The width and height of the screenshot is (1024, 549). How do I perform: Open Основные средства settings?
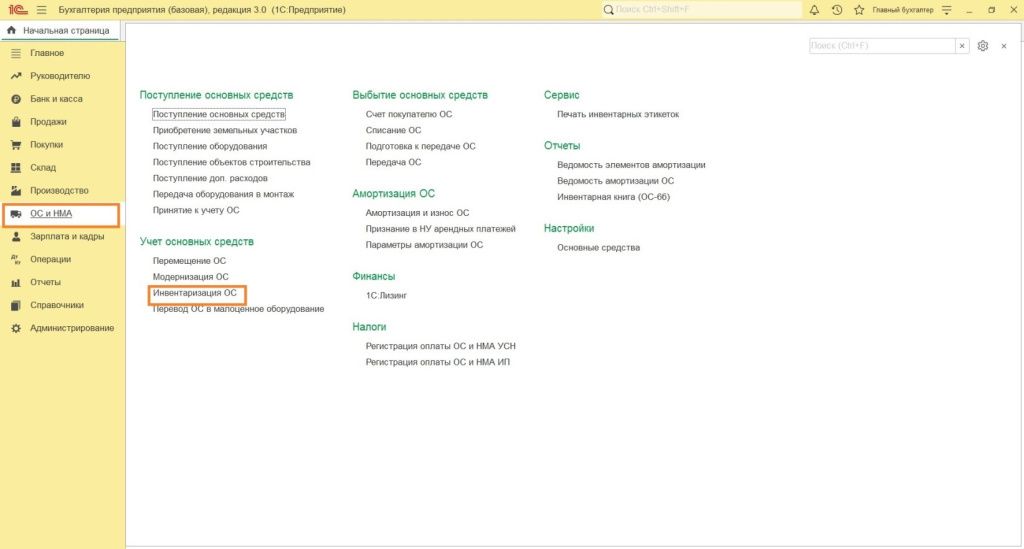[x=598, y=247]
